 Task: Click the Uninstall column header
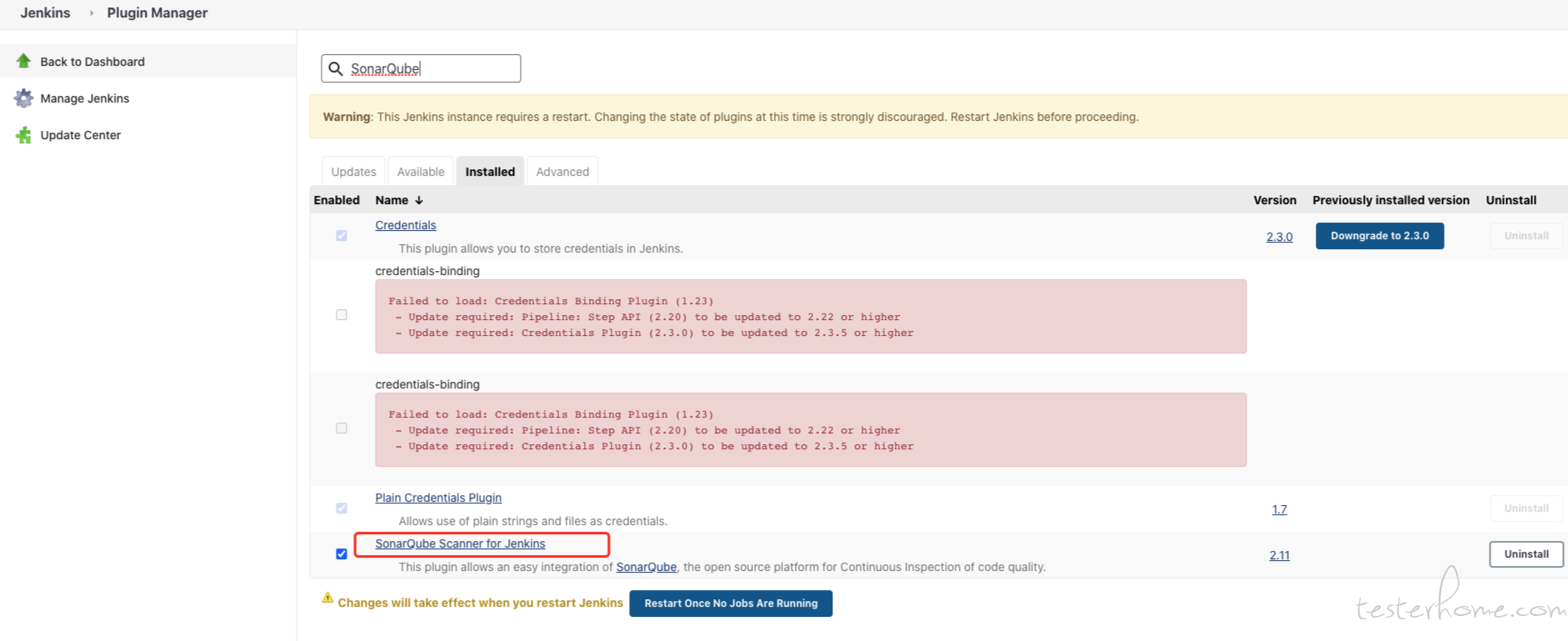pos(1511,200)
